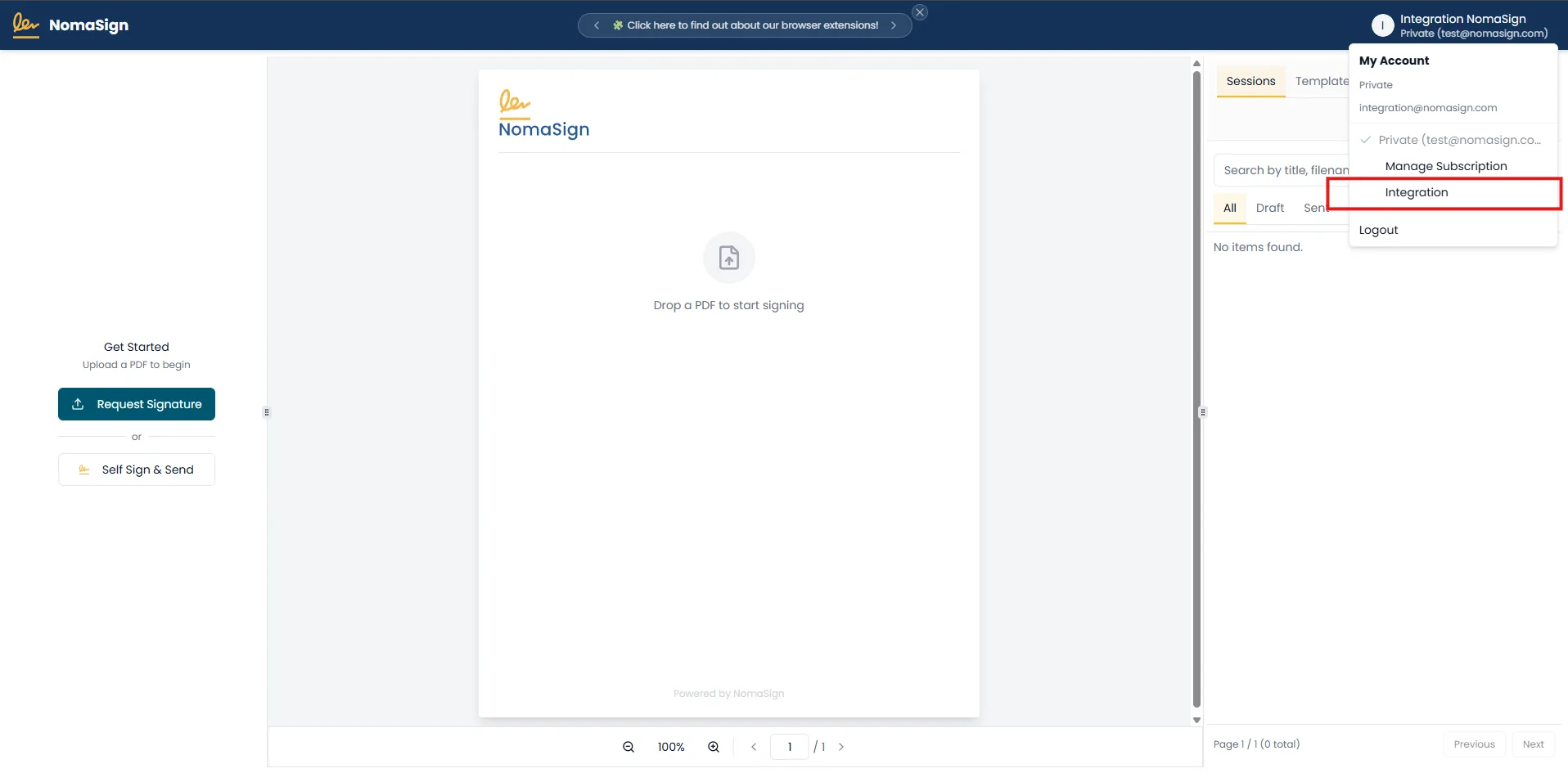Click the right panel resize handle
Image resolution: width=1568 pixels, height=773 pixels.
click(1203, 412)
